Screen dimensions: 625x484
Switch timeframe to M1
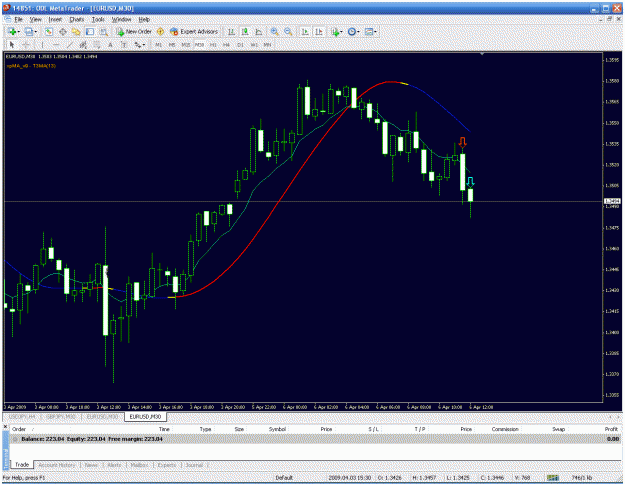[158, 45]
